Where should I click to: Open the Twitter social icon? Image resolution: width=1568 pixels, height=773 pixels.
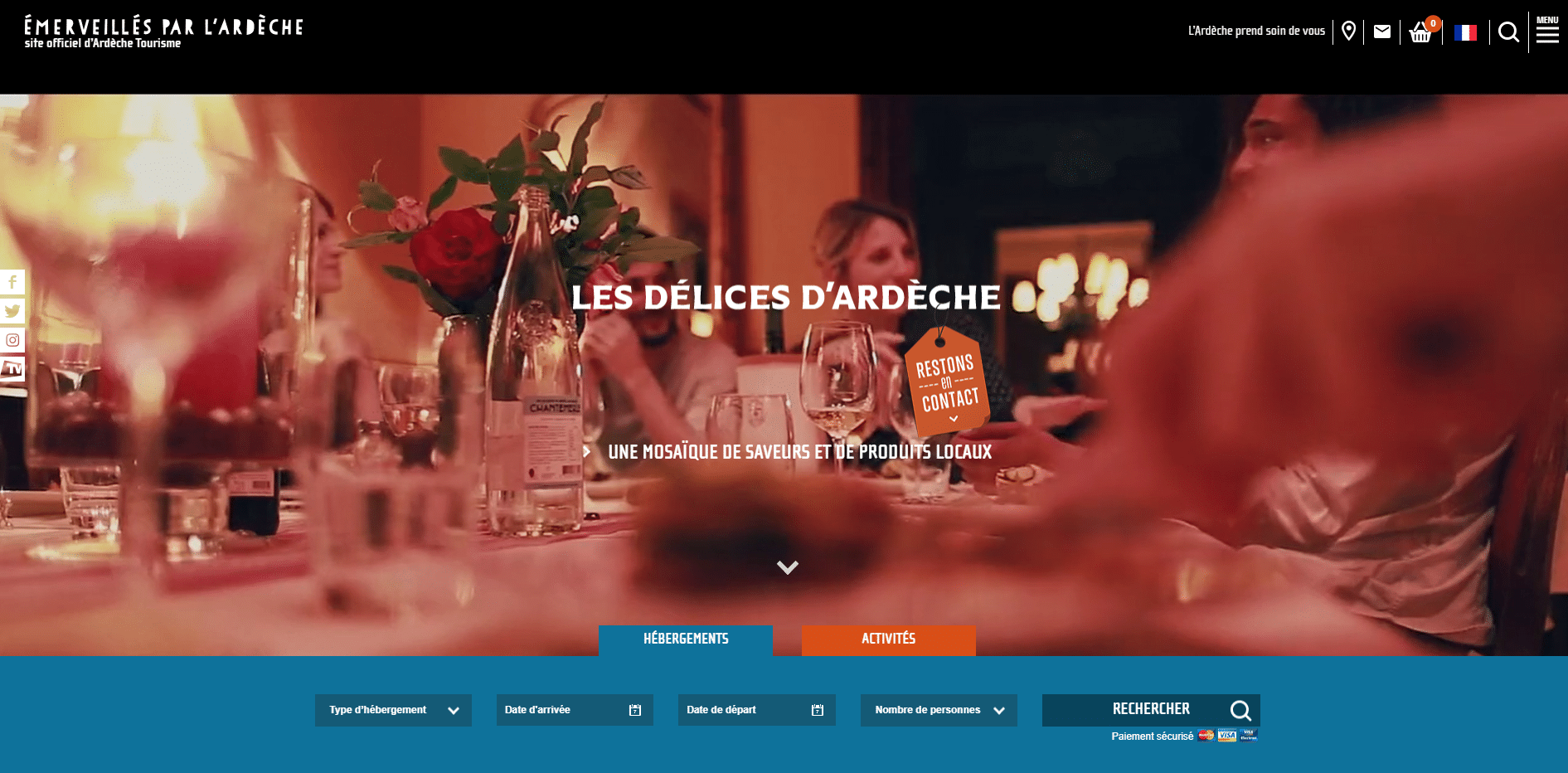12,311
